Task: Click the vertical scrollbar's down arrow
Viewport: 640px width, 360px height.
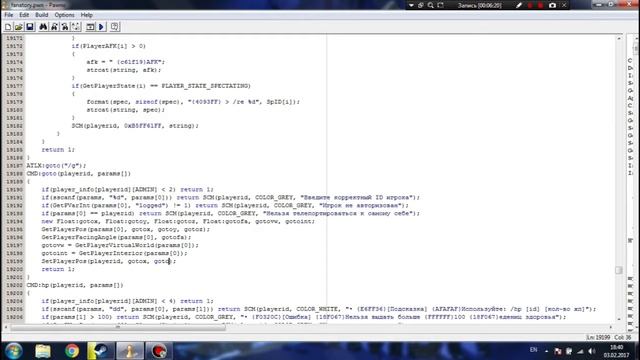Action: 619,320
